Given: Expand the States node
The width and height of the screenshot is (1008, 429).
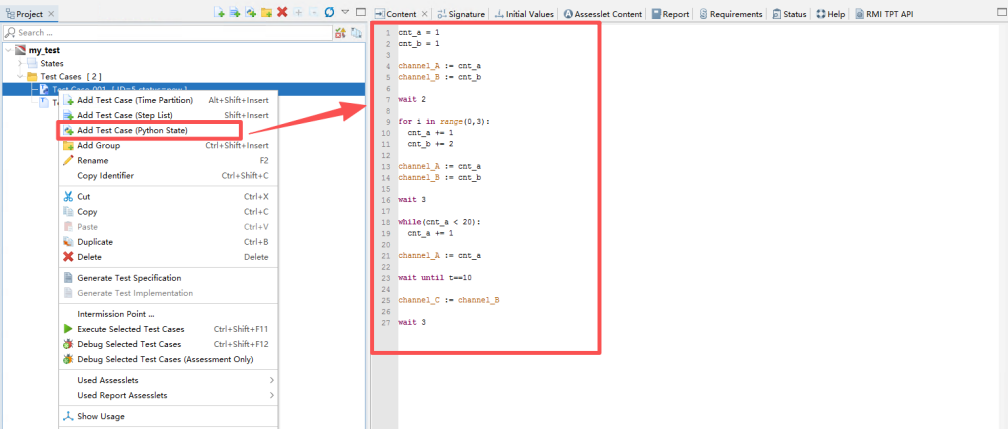Looking at the screenshot, I should click(x=20, y=64).
